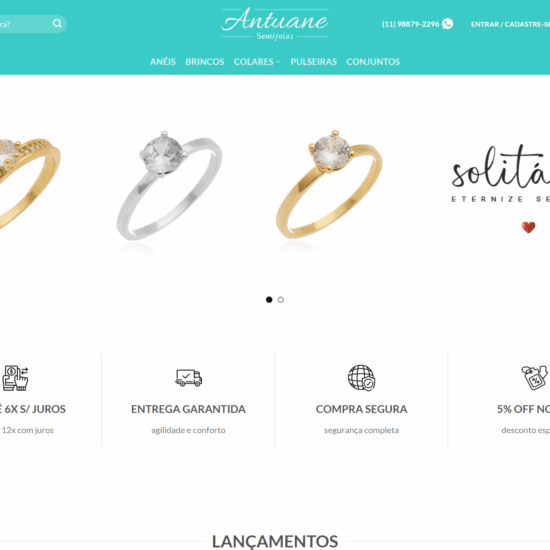Open the Brincos menu

point(205,62)
